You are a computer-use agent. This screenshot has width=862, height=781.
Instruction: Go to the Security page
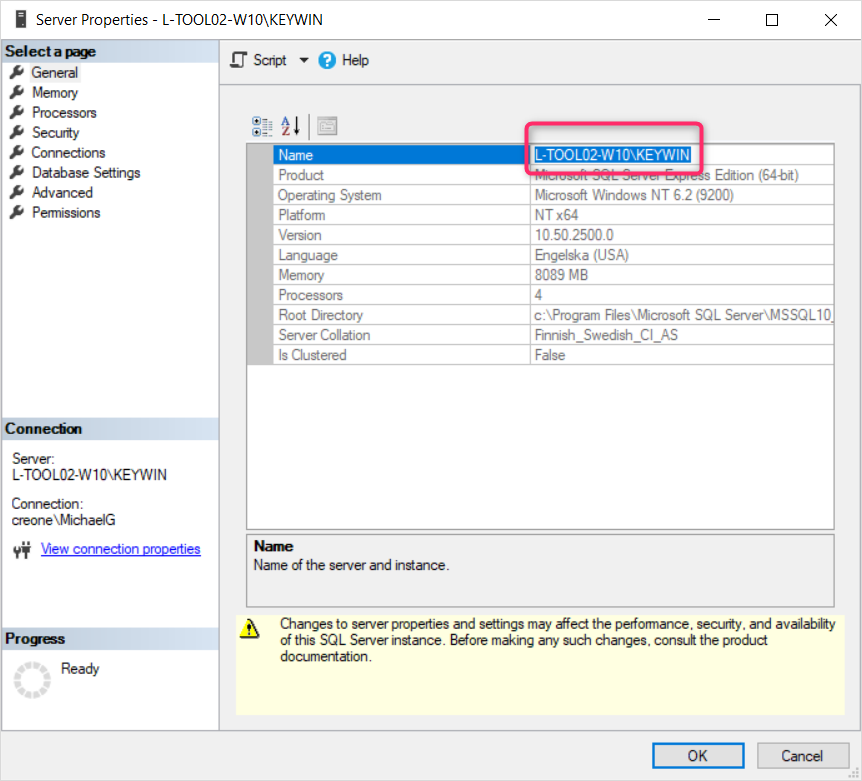coord(55,132)
